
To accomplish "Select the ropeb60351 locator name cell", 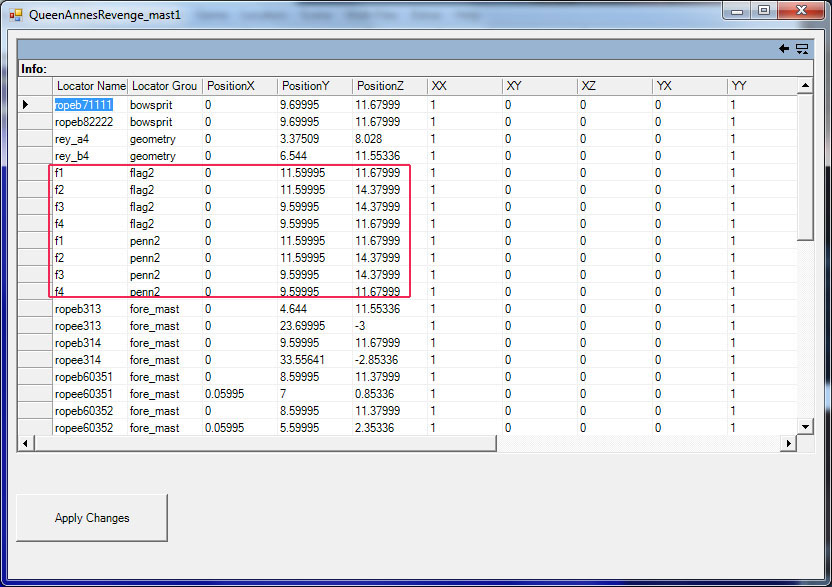I will point(90,376).
